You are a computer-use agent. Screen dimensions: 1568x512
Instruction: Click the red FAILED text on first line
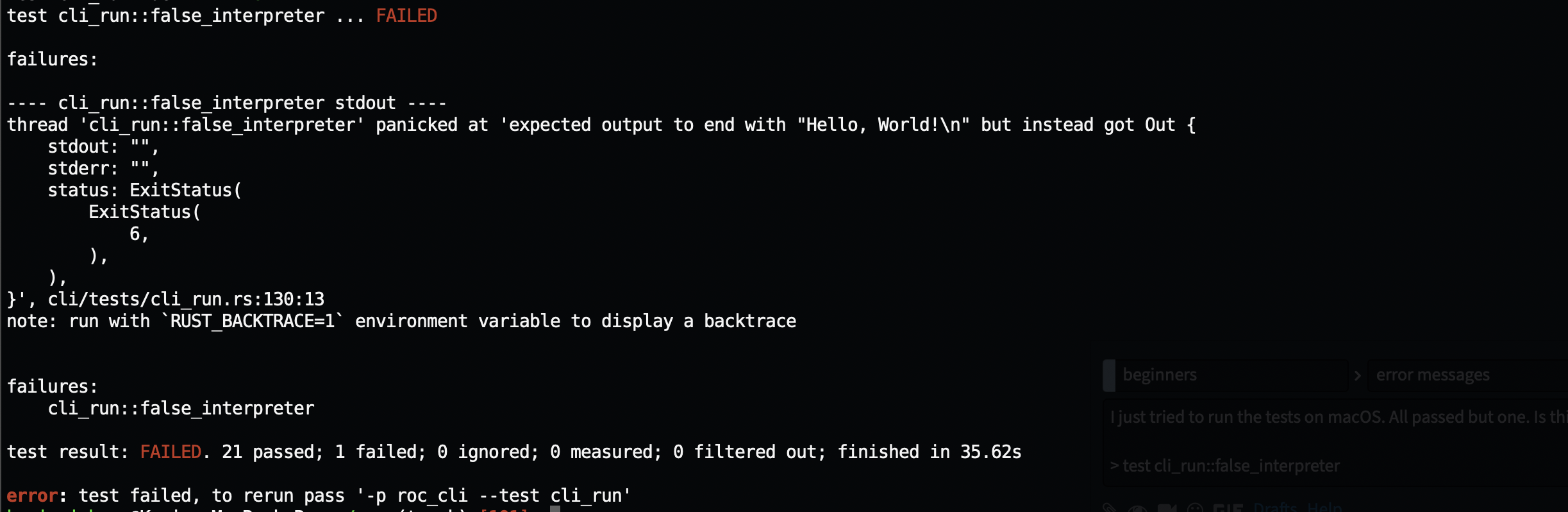[406, 16]
